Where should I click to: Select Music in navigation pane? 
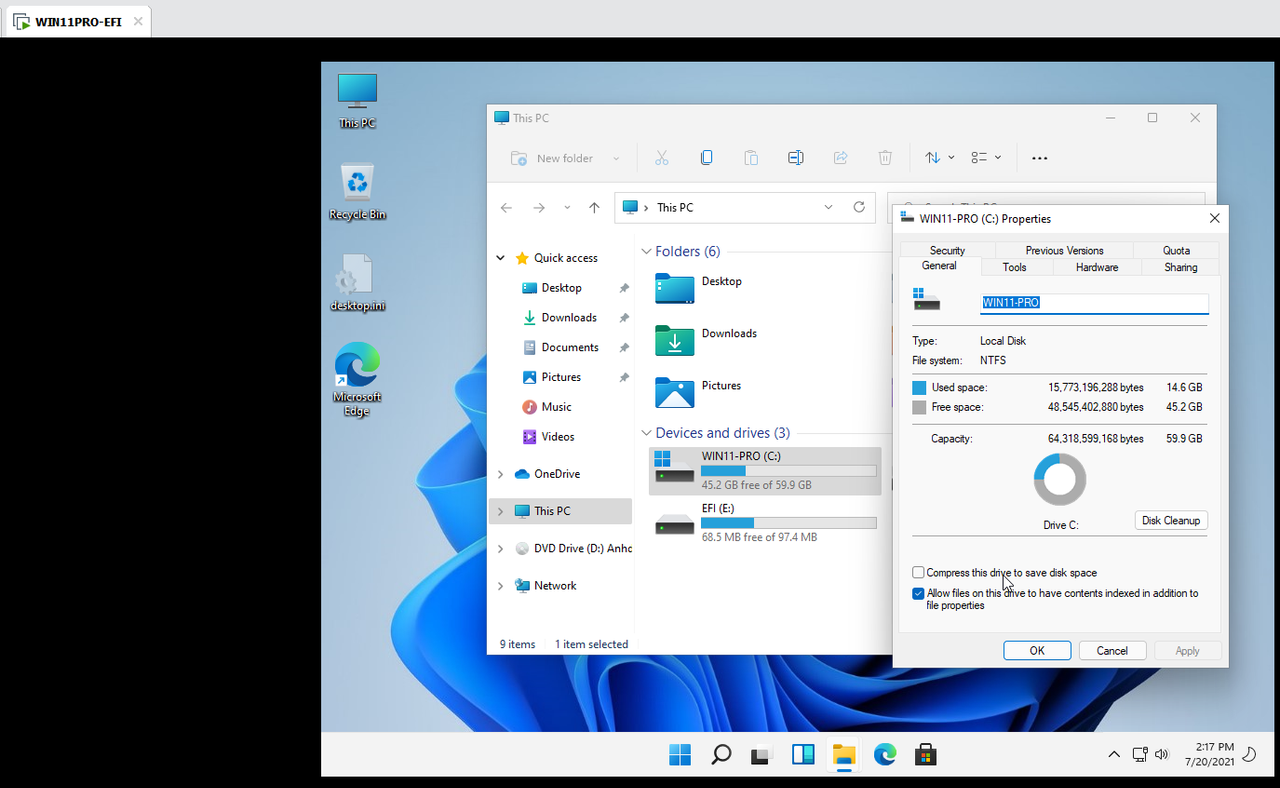tap(556, 407)
